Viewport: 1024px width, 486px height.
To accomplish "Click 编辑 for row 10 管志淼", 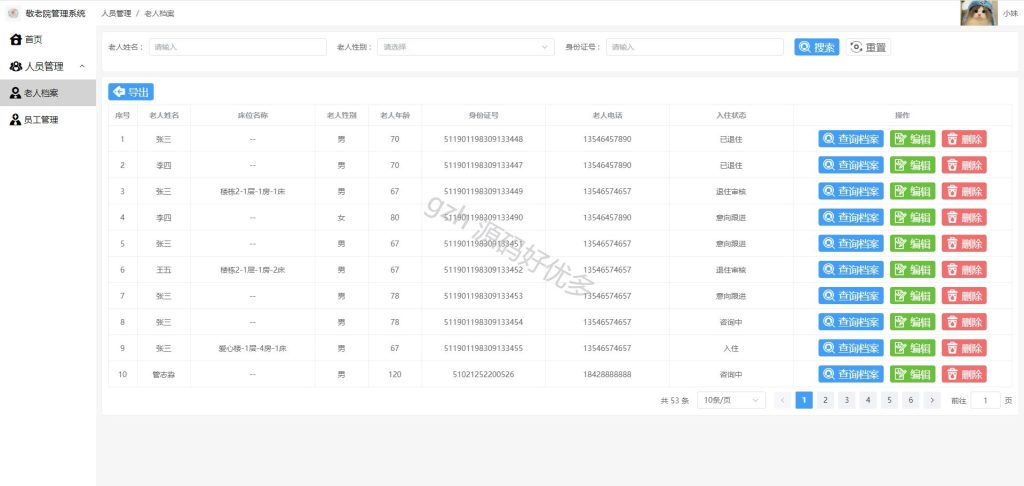I will [x=912, y=374].
